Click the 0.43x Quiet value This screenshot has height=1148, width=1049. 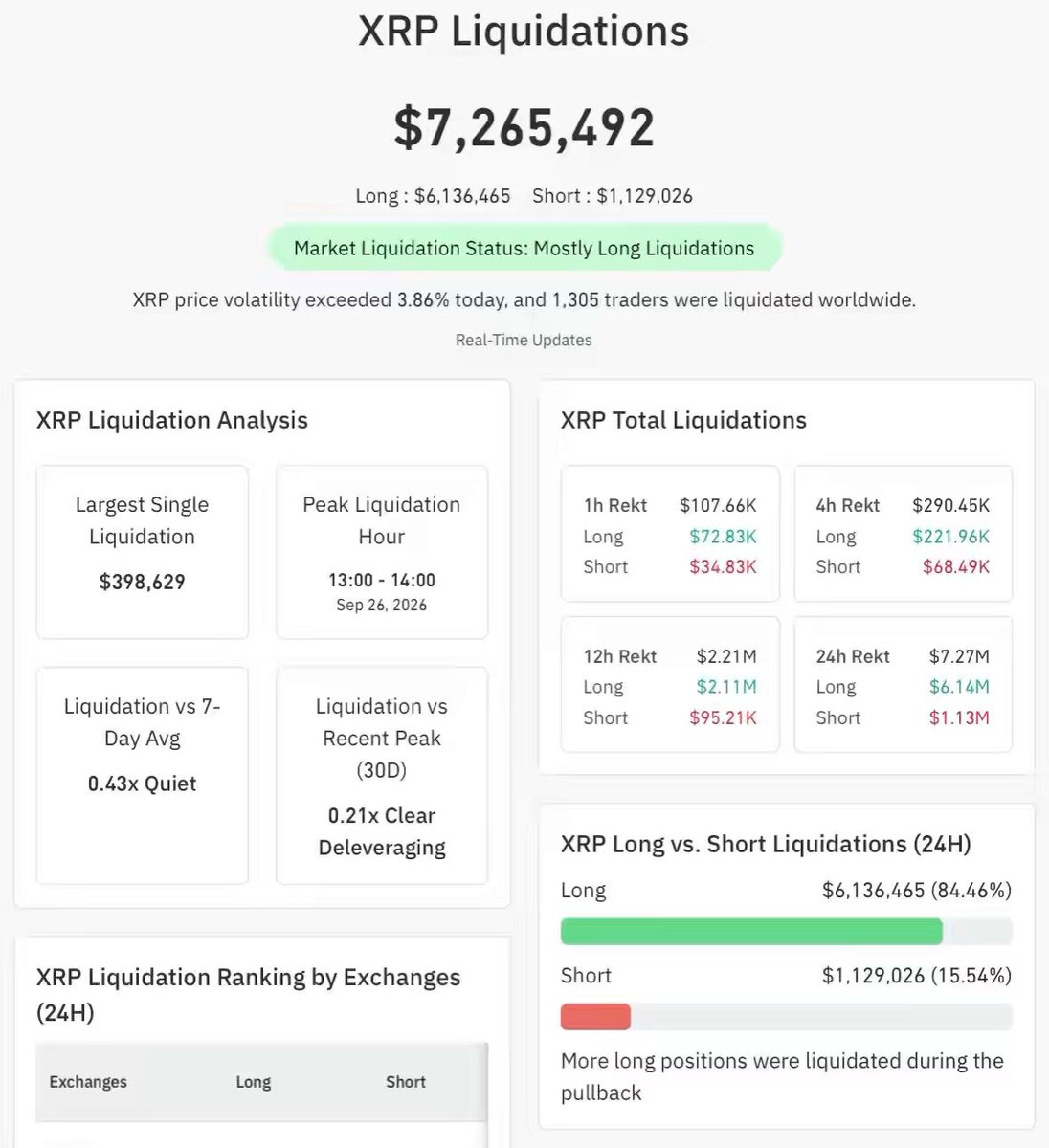coord(143,784)
